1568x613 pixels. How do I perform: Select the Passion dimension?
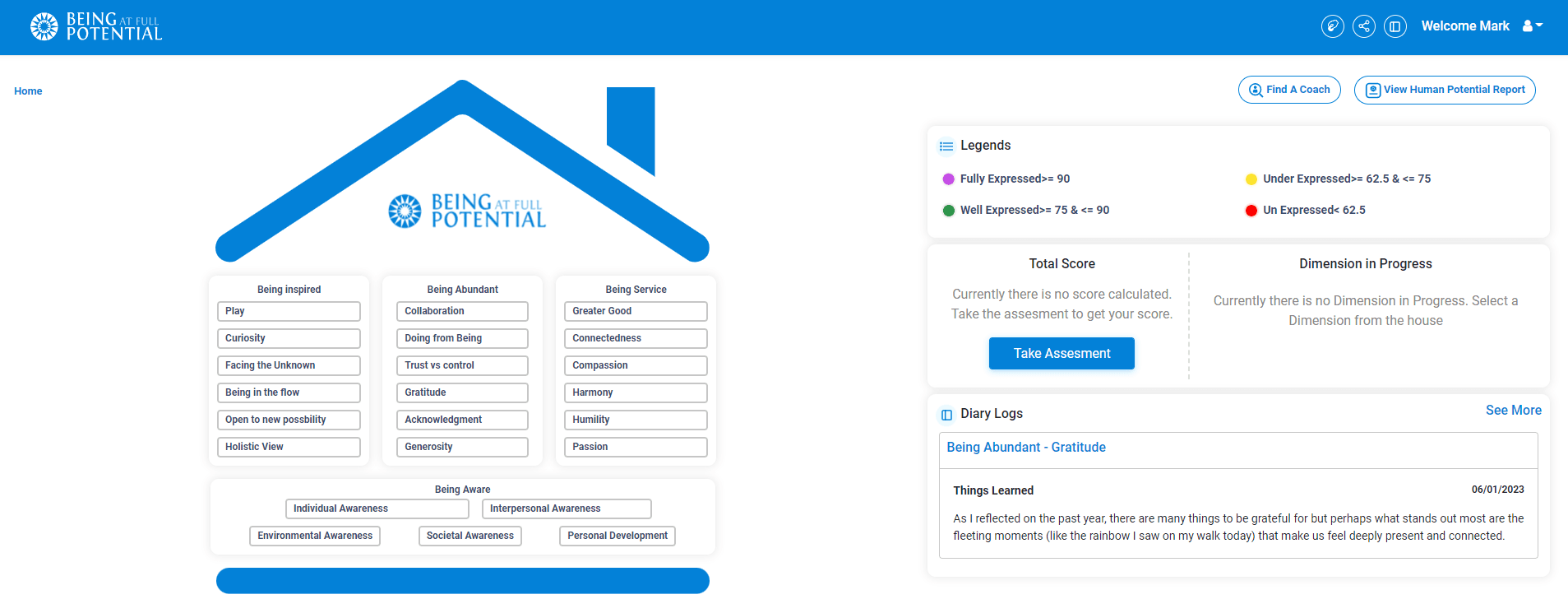click(636, 447)
